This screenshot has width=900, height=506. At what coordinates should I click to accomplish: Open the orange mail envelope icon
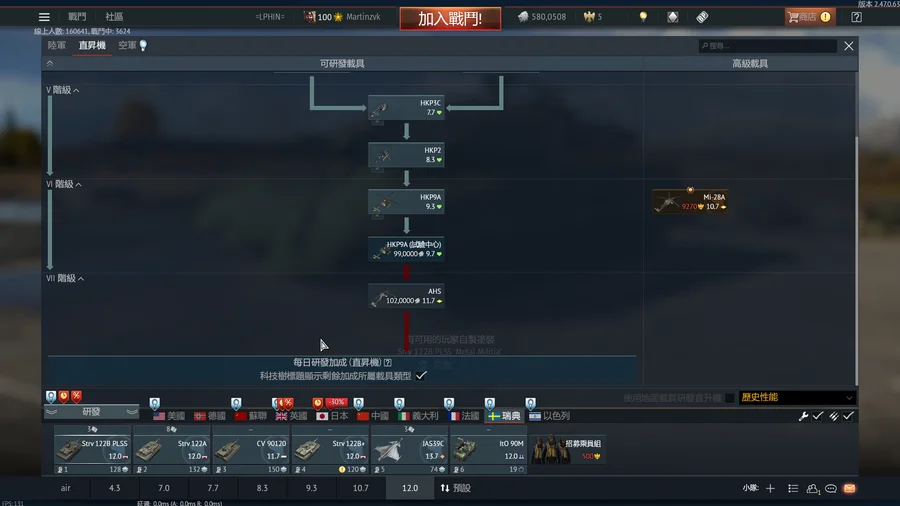click(849, 488)
